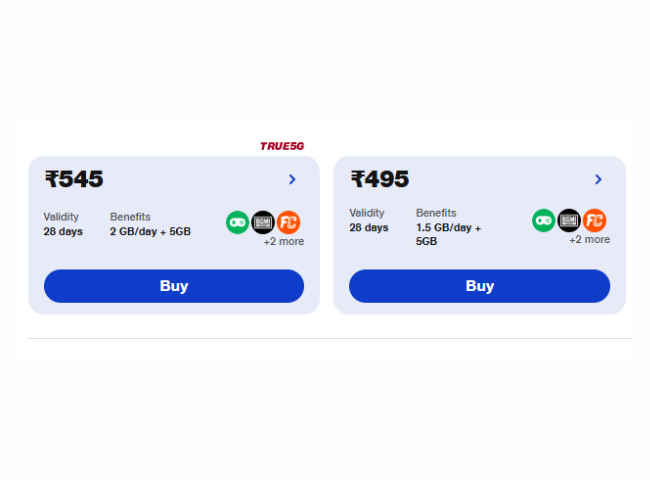Buy the ₹545 plan
650x480 pixels.
tap(174, 286)
